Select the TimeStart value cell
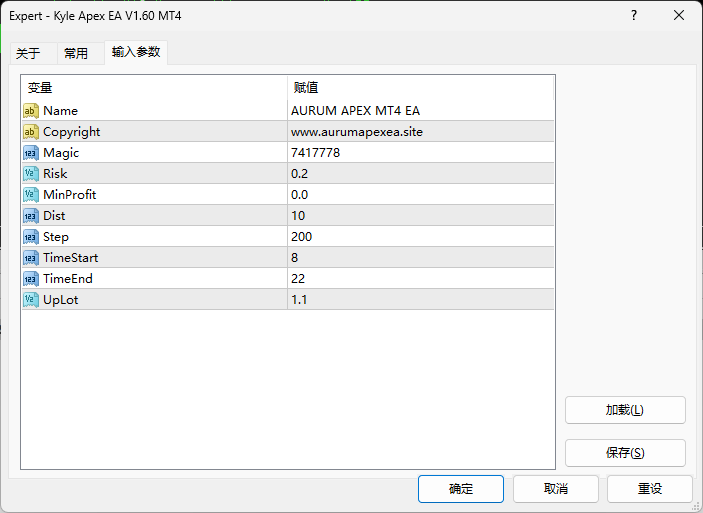This screenshot has width=703, height=513. click(420, 258)
